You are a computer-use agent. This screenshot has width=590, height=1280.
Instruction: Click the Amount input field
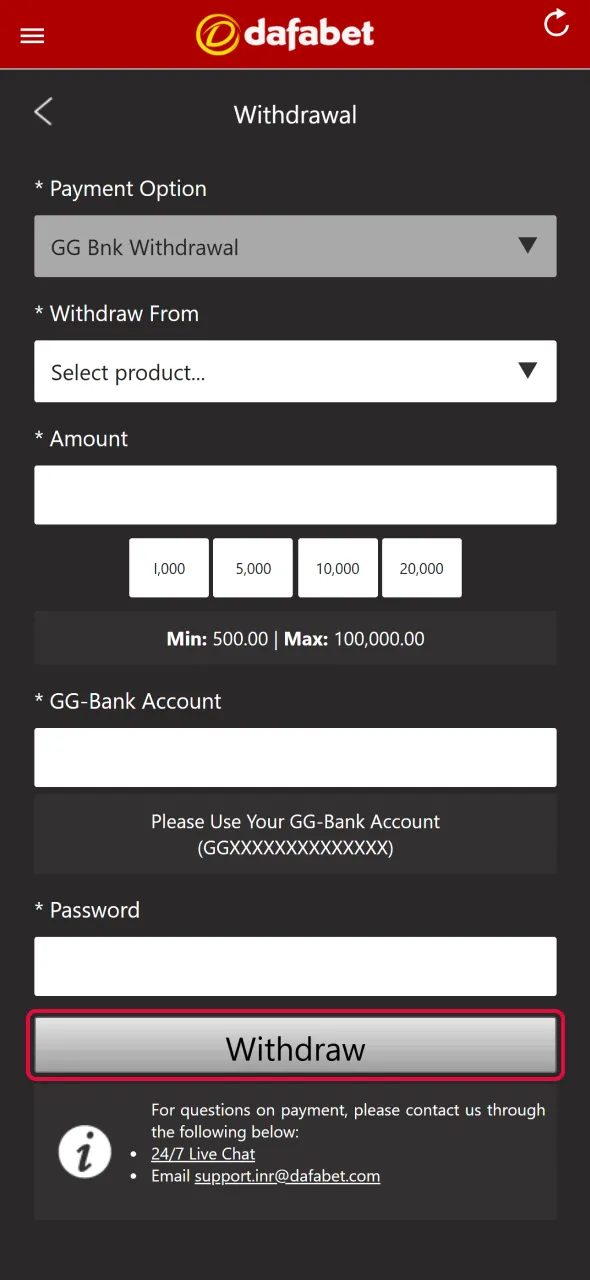pyautogui.click(x=295, y=494)
